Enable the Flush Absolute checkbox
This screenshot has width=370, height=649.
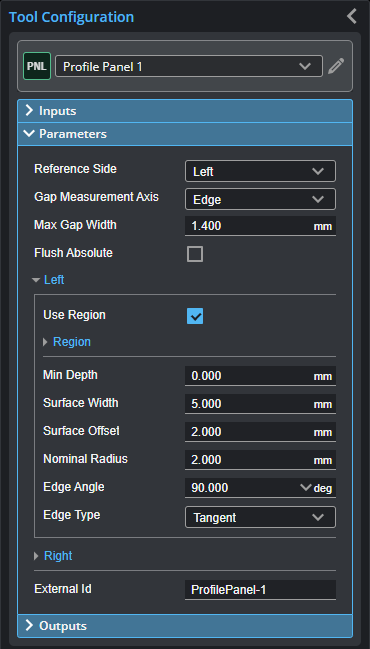pyautogui.click(x=195, y=254)
